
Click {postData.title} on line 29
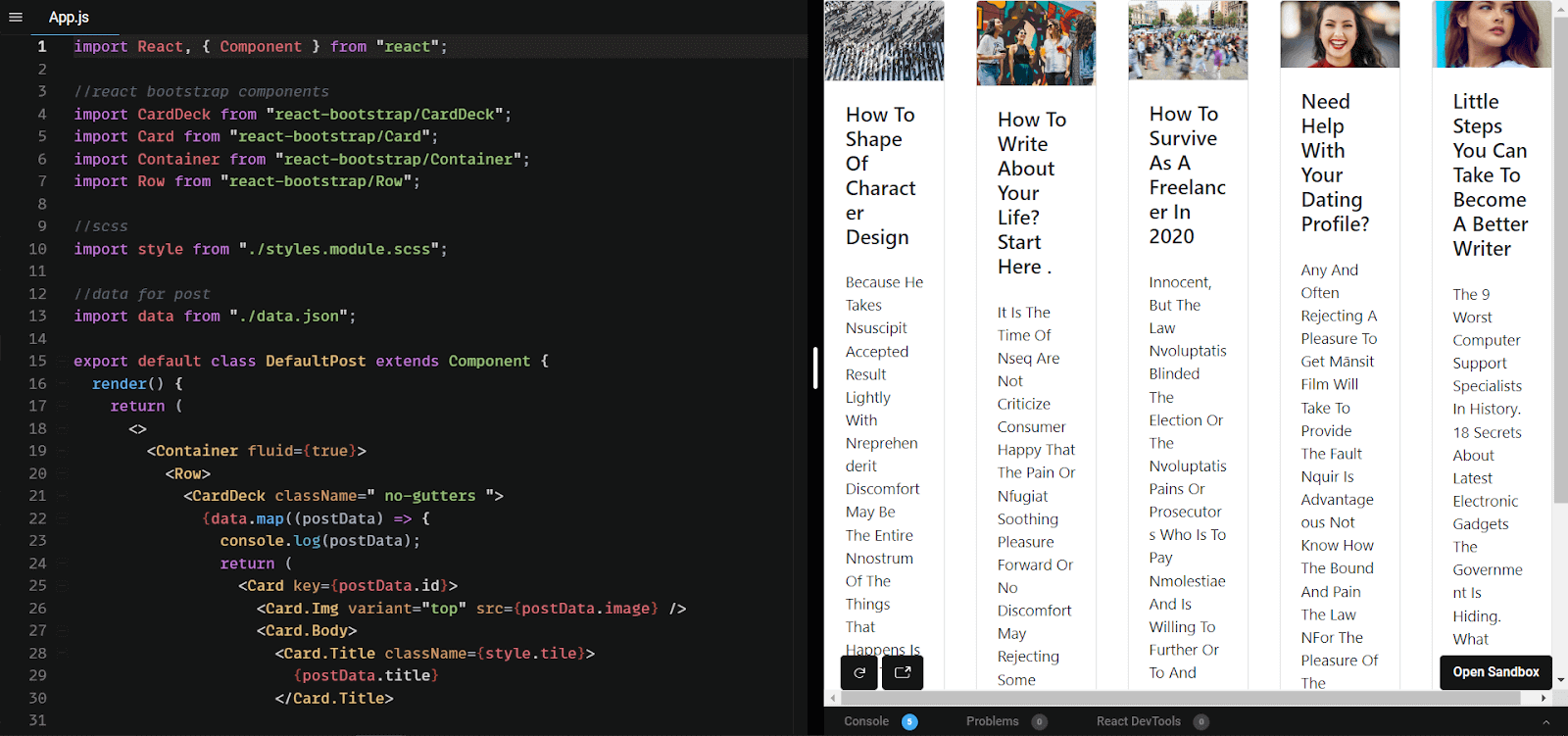pos(366,676)
